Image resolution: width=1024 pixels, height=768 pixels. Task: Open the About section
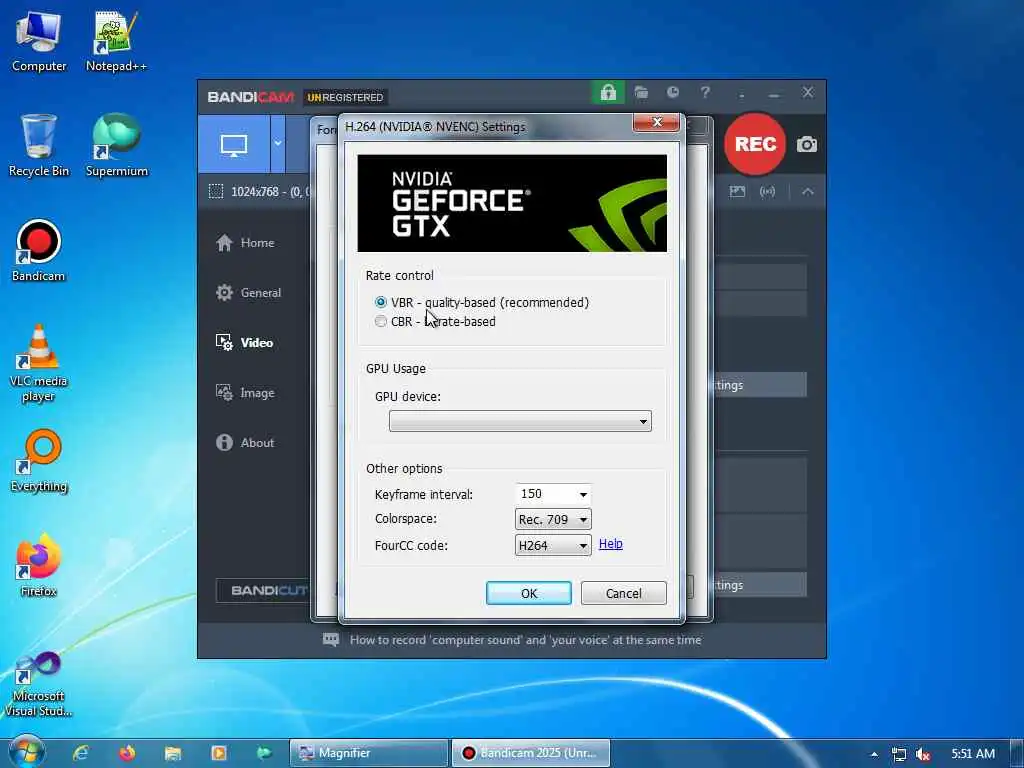[246, 443]
